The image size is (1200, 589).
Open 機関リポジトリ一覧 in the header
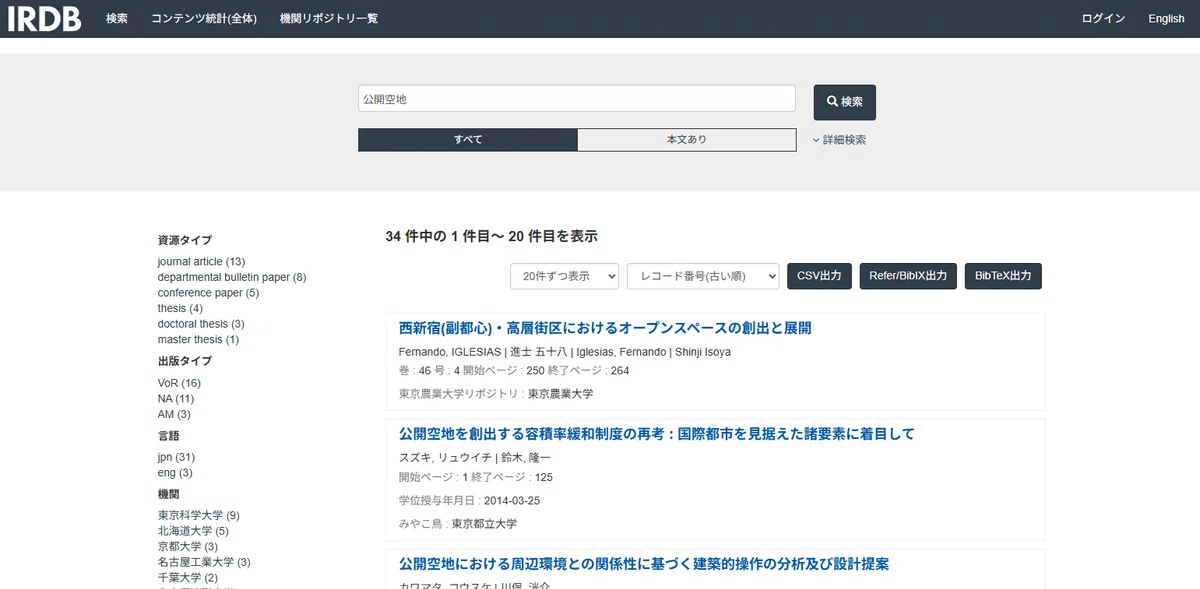click(329, 19)
